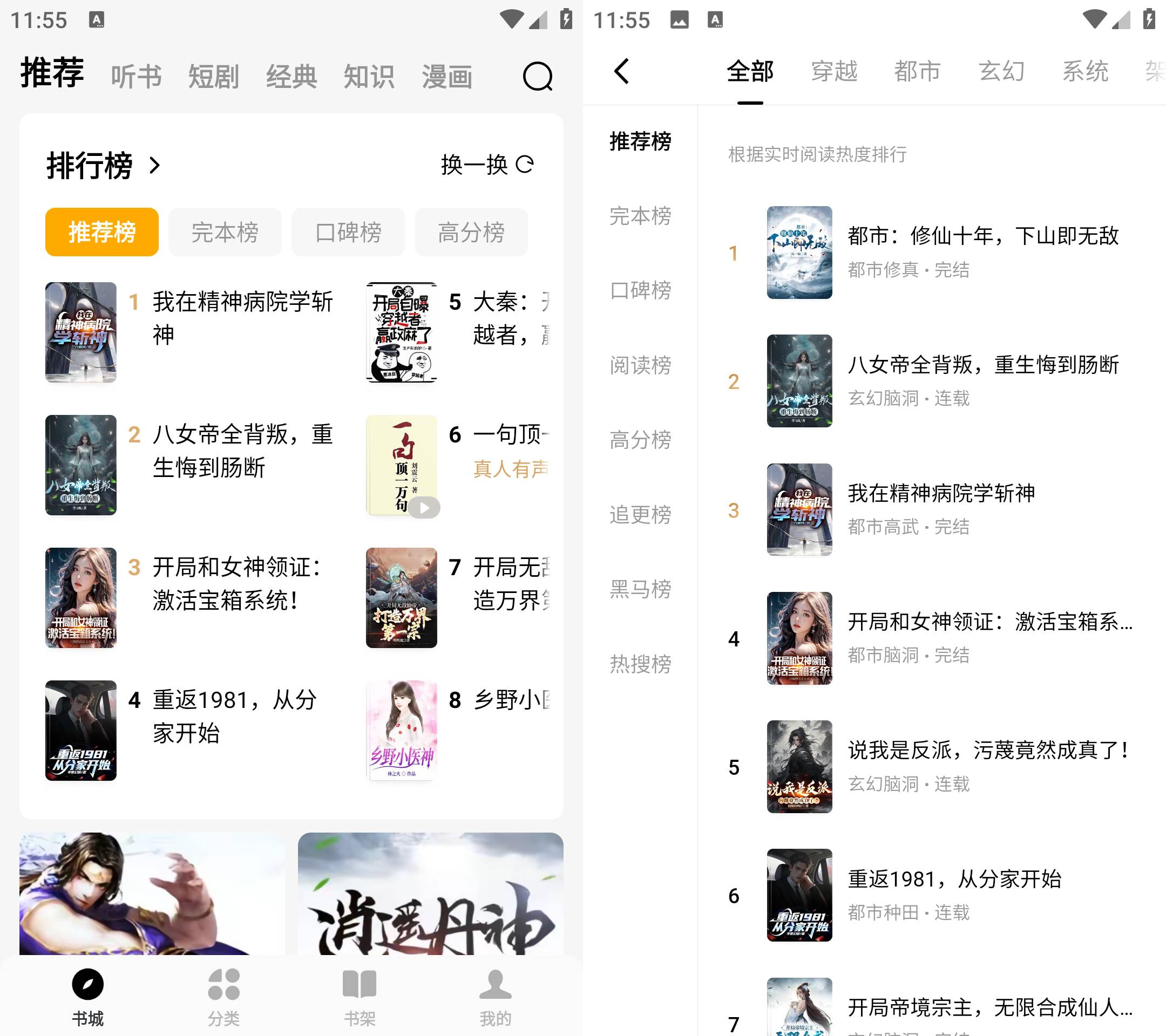The image size is (1166, 1036).
Task: Switch the ranking filter to 完本榜
Action: pyautogui.click(x=224, y=231)
